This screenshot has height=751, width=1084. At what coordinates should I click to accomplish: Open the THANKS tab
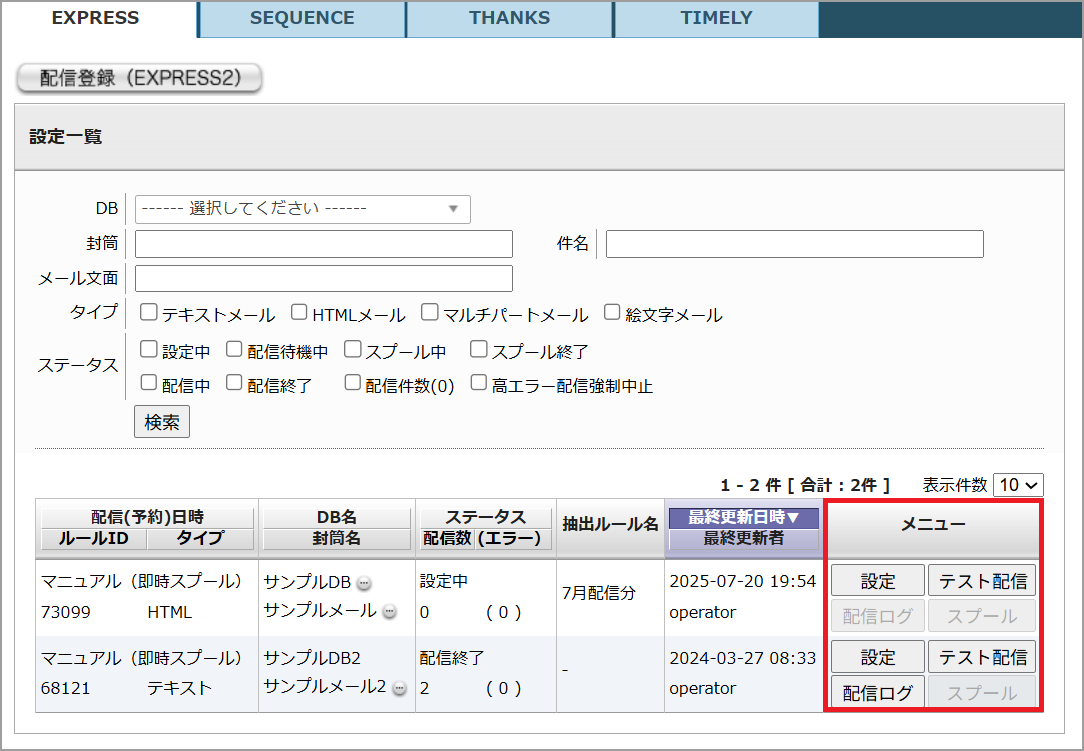click(509, 18)
